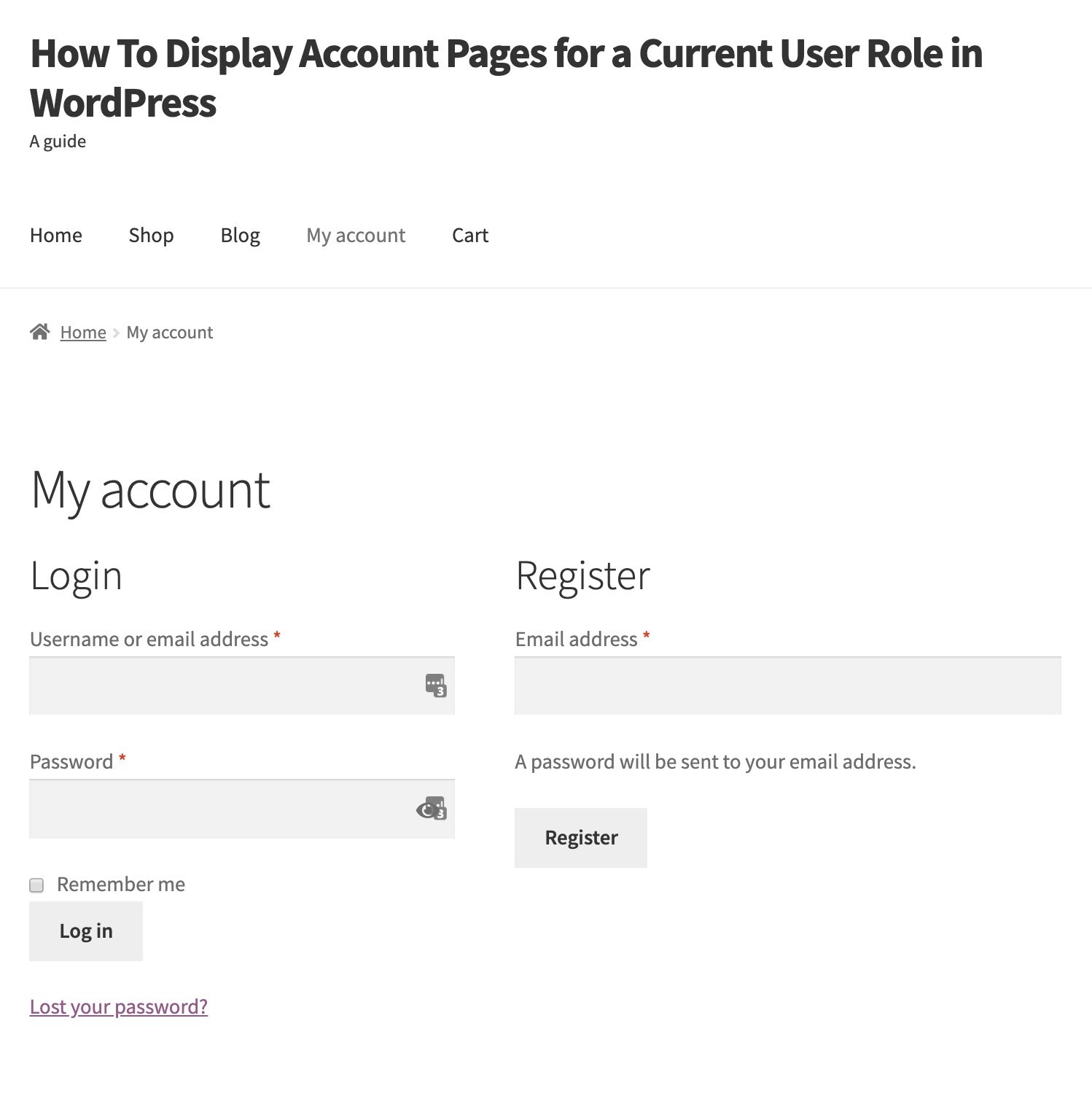Open the Blog navigation item
The image size is (1092, 1107).
(240, 235)
